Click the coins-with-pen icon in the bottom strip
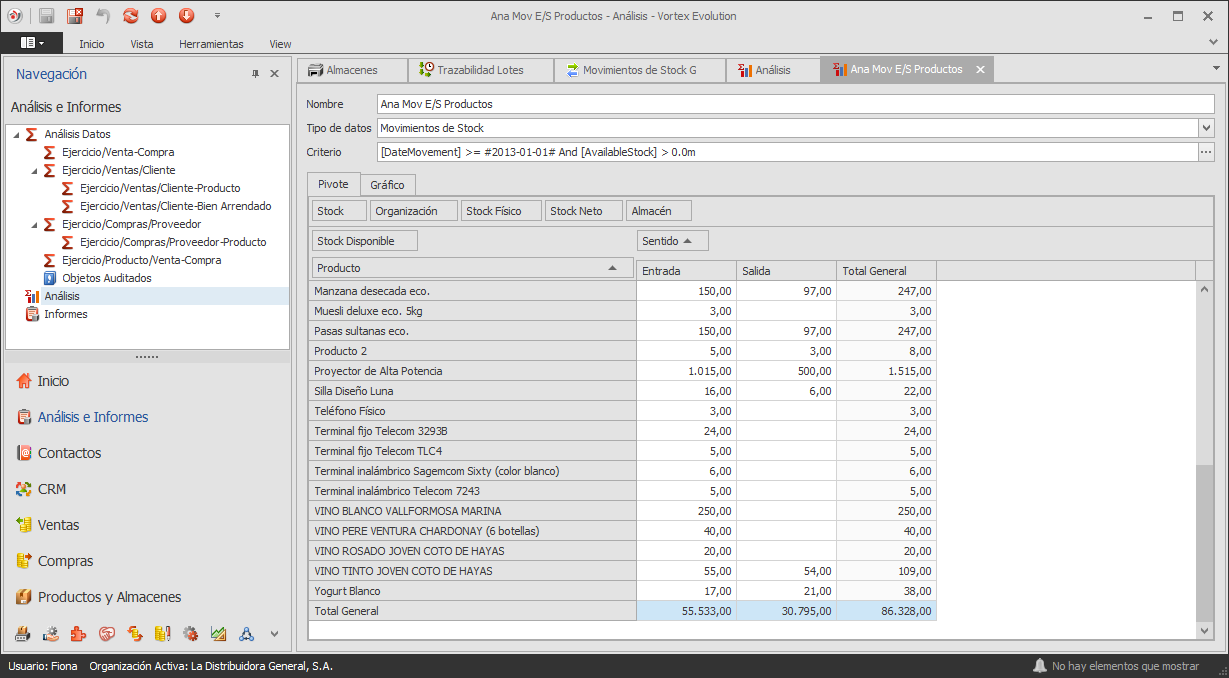1229x678 pixels. 163,633
